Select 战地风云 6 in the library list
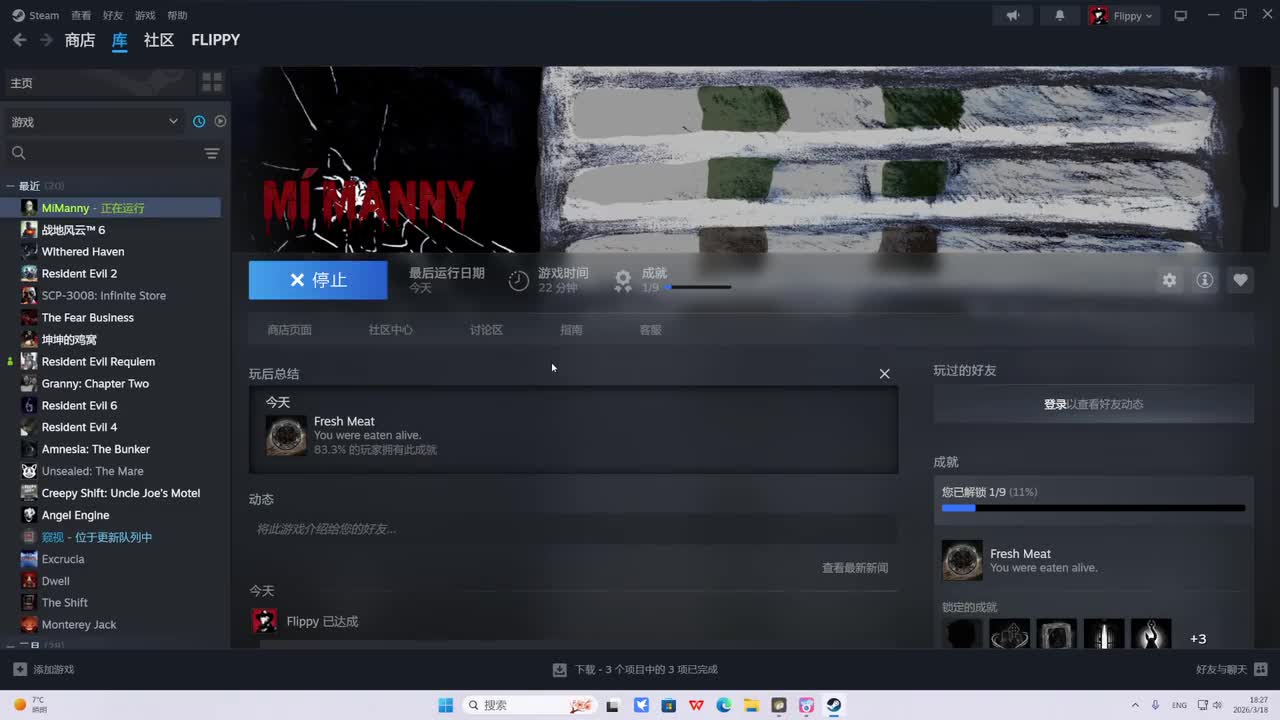 (73, 230)
